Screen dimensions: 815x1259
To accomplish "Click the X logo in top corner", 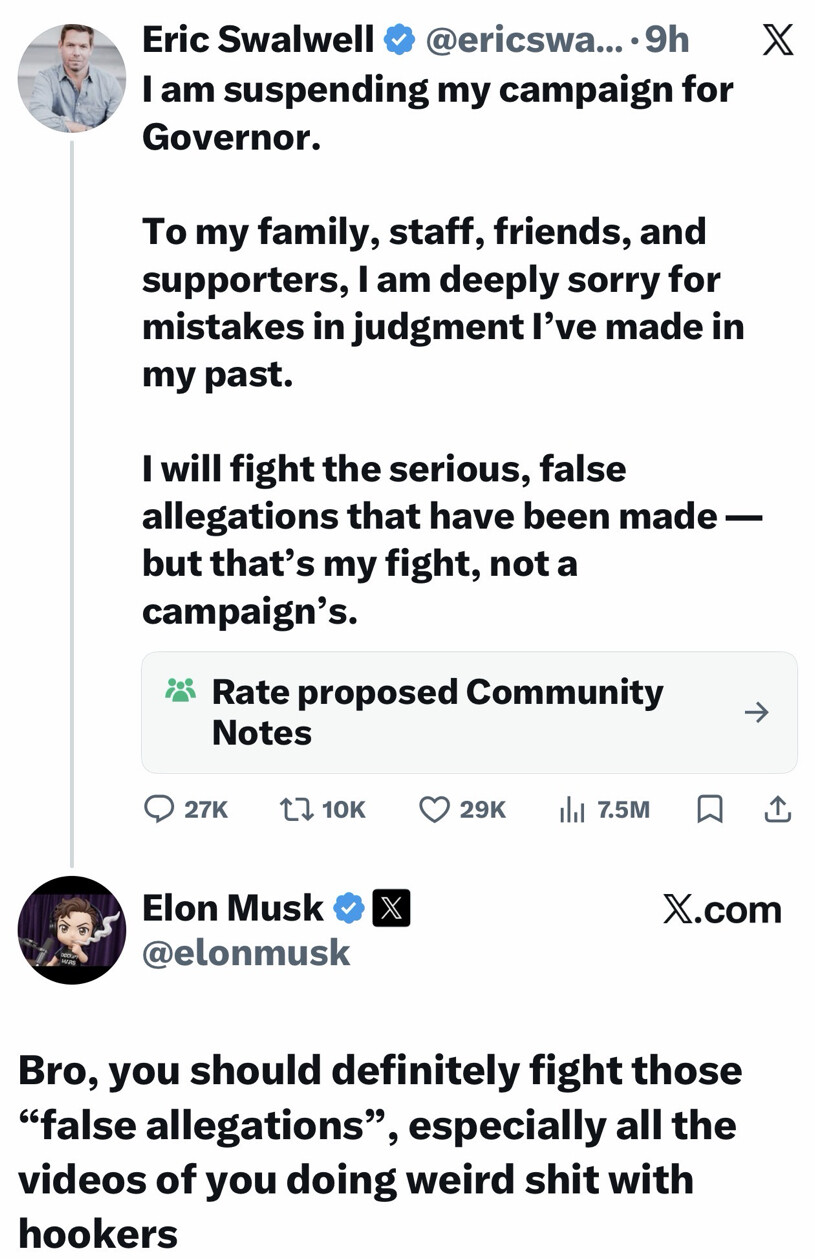I will pos(777,40).
